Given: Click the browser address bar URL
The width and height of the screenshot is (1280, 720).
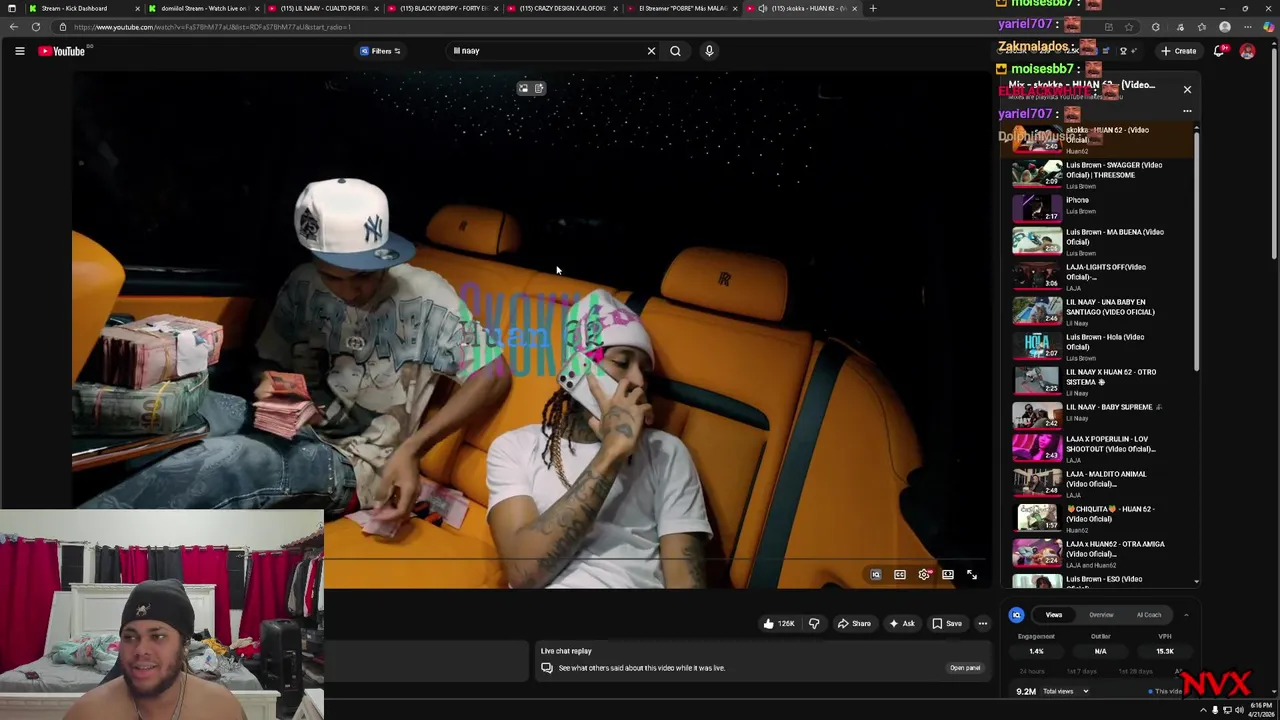Looking at the screenshot, I should pos(212,27).
